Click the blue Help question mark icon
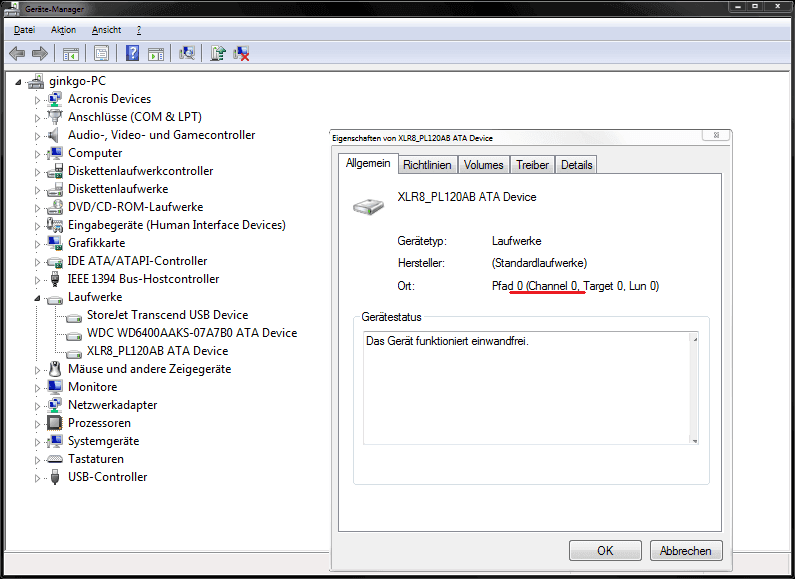 (x=132, y=53)
